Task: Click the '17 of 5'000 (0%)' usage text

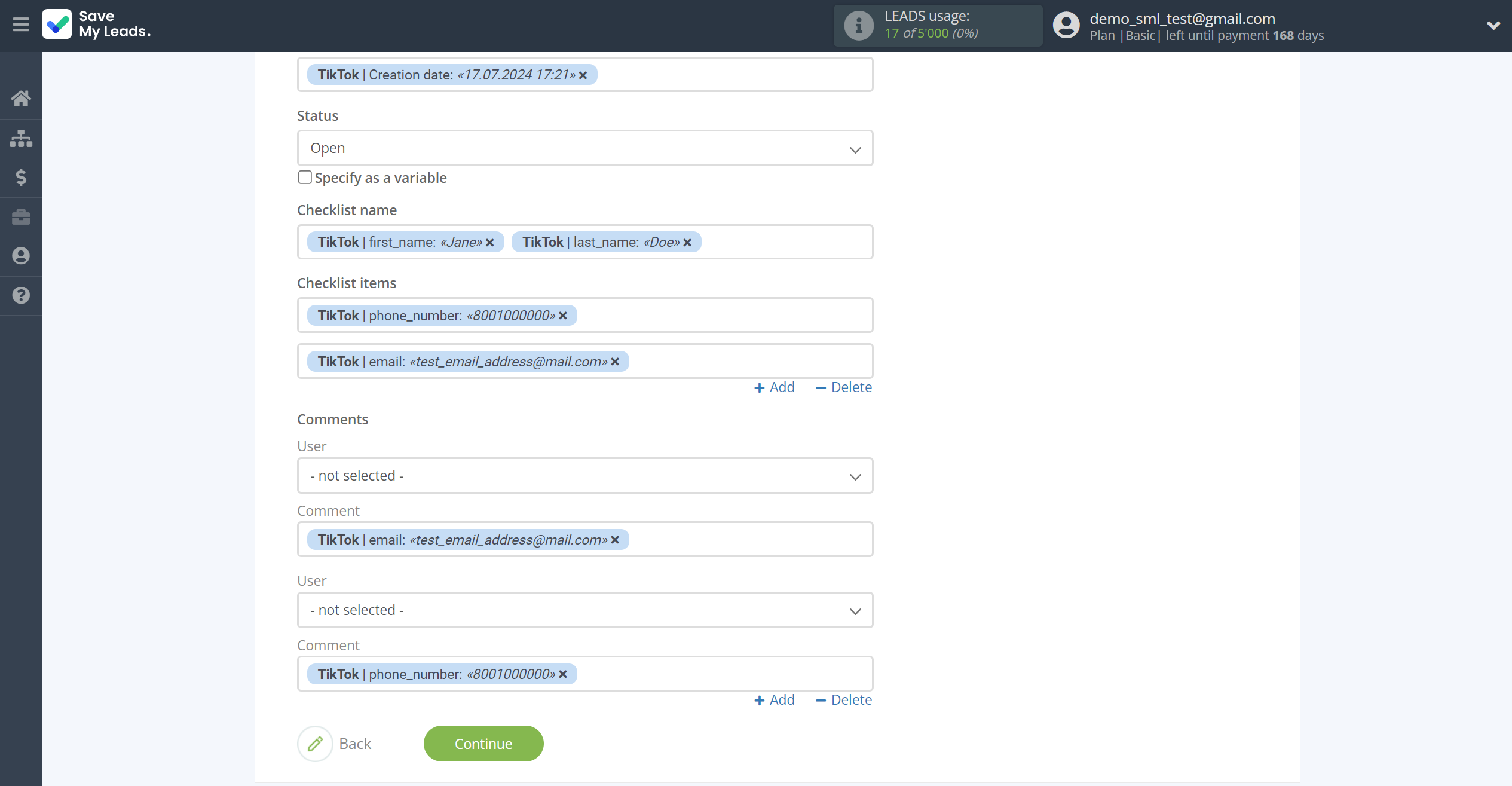Action: (x=931, y=33)
